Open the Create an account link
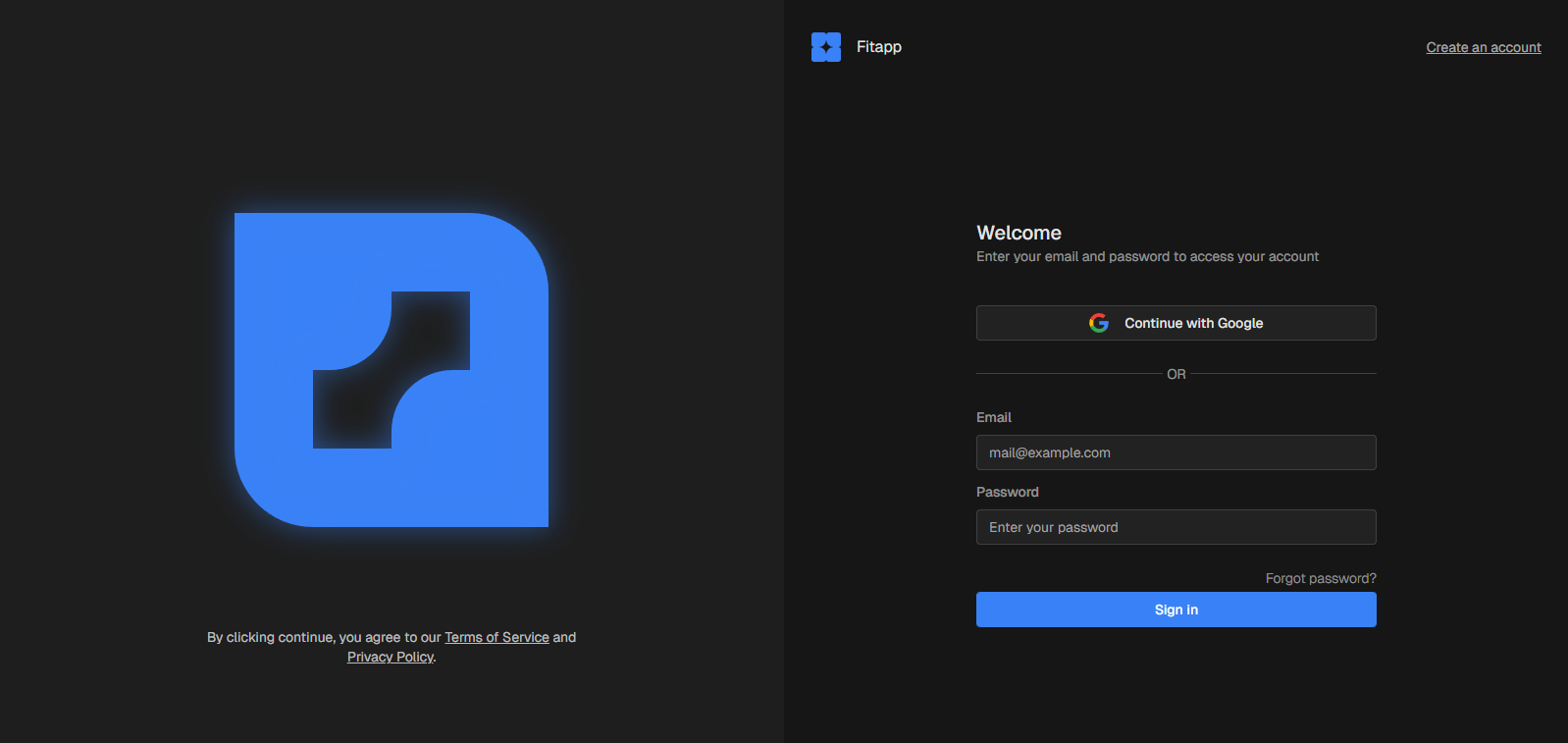This screenshot has height=743, width=1568. pyautogui.click(x=1483, y=47)
